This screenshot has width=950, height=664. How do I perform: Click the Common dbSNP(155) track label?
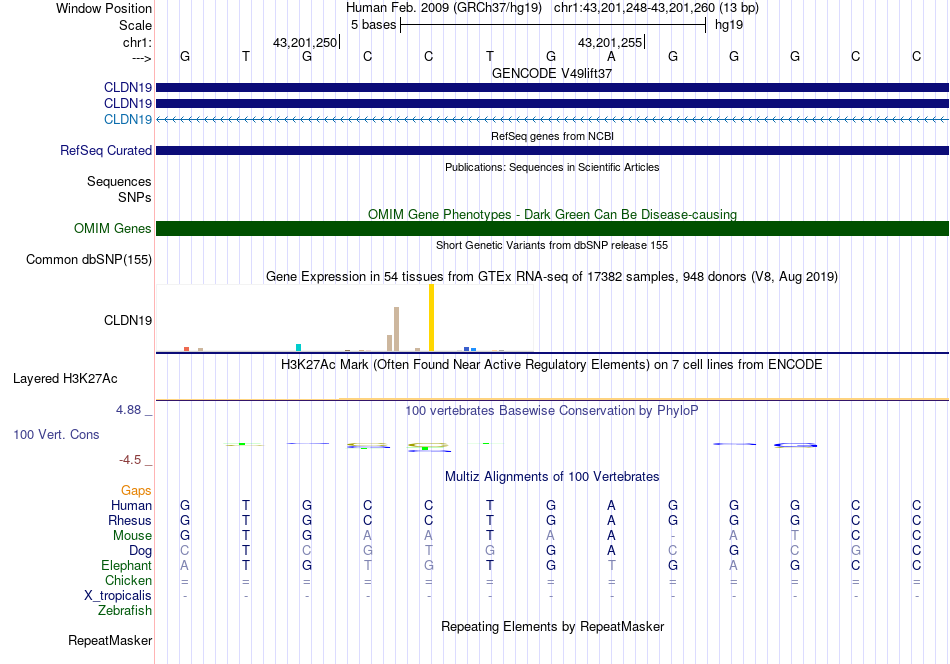(89, 259)
